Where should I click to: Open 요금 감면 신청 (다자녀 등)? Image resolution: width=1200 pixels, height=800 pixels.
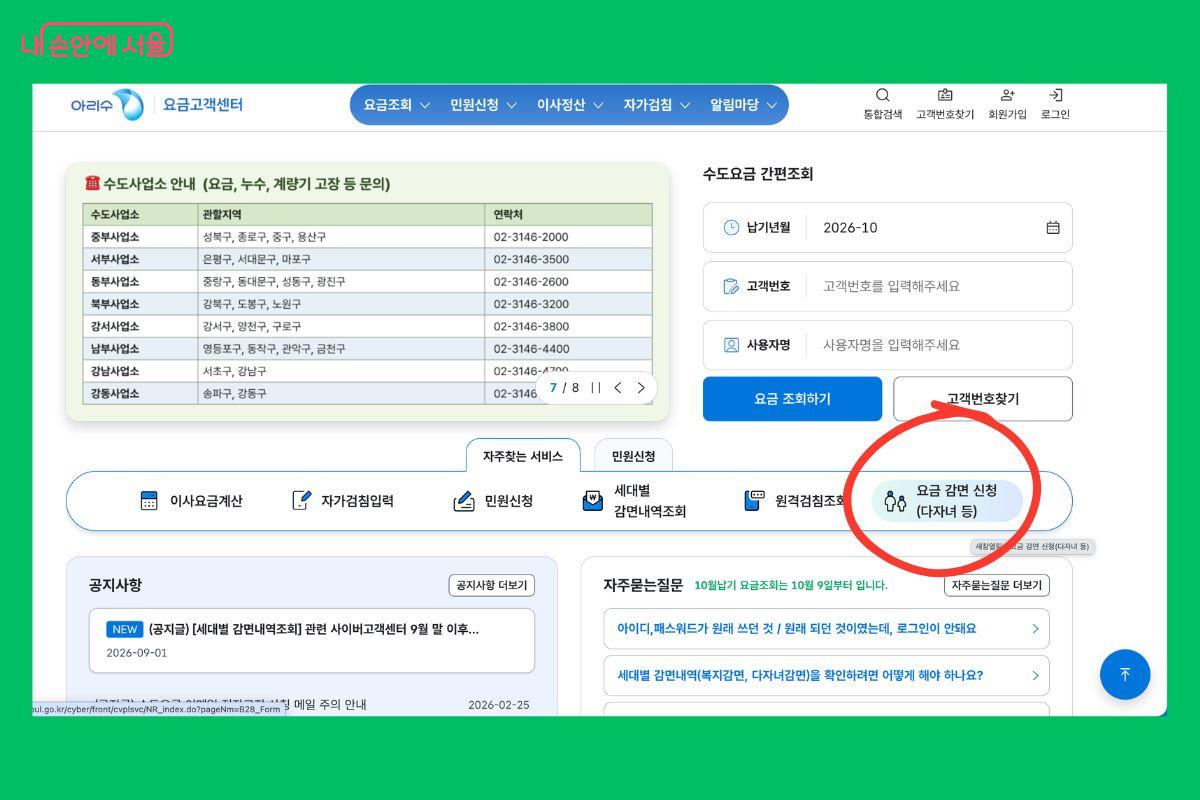tap(947, 501)
